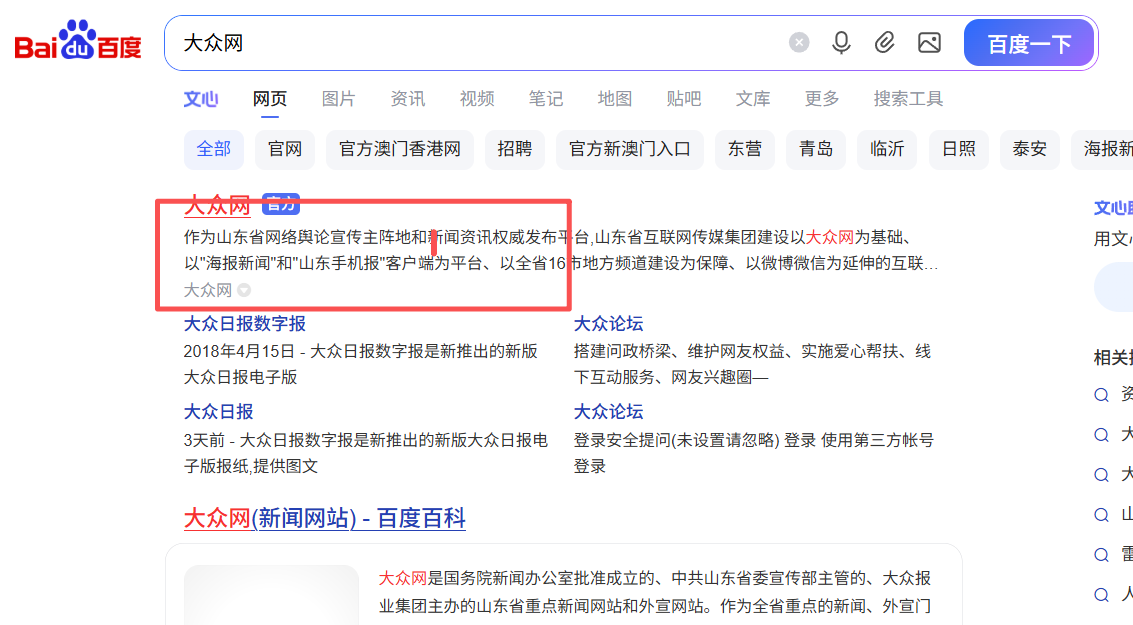Click into the search input field
The height and width of the screenshot is (625, 1133).
pos(480,43)
